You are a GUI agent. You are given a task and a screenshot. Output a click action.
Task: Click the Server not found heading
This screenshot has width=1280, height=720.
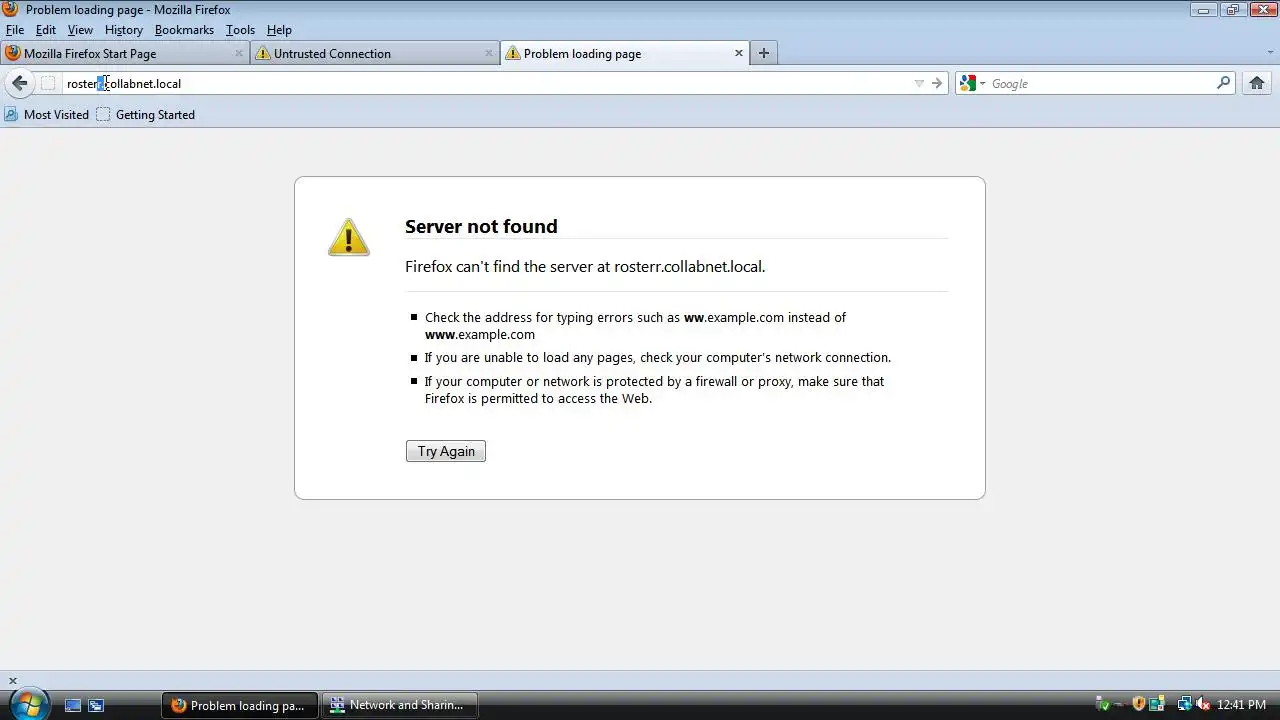(481, 226)
